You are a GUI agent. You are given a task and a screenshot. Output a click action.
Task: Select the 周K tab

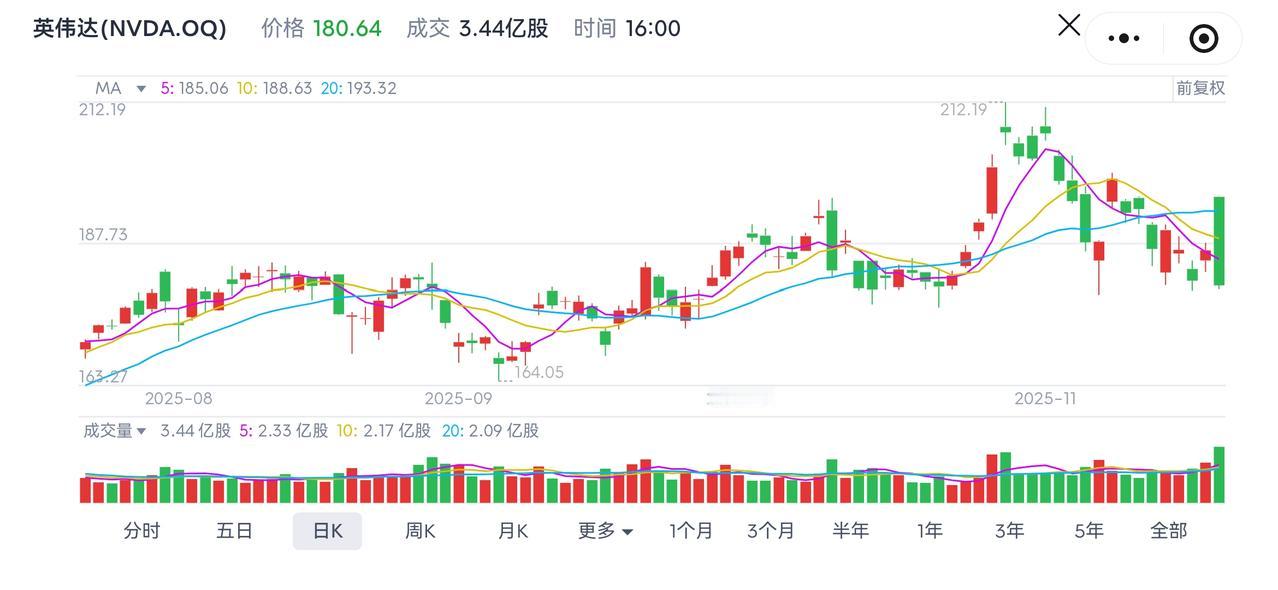point(420,531)
